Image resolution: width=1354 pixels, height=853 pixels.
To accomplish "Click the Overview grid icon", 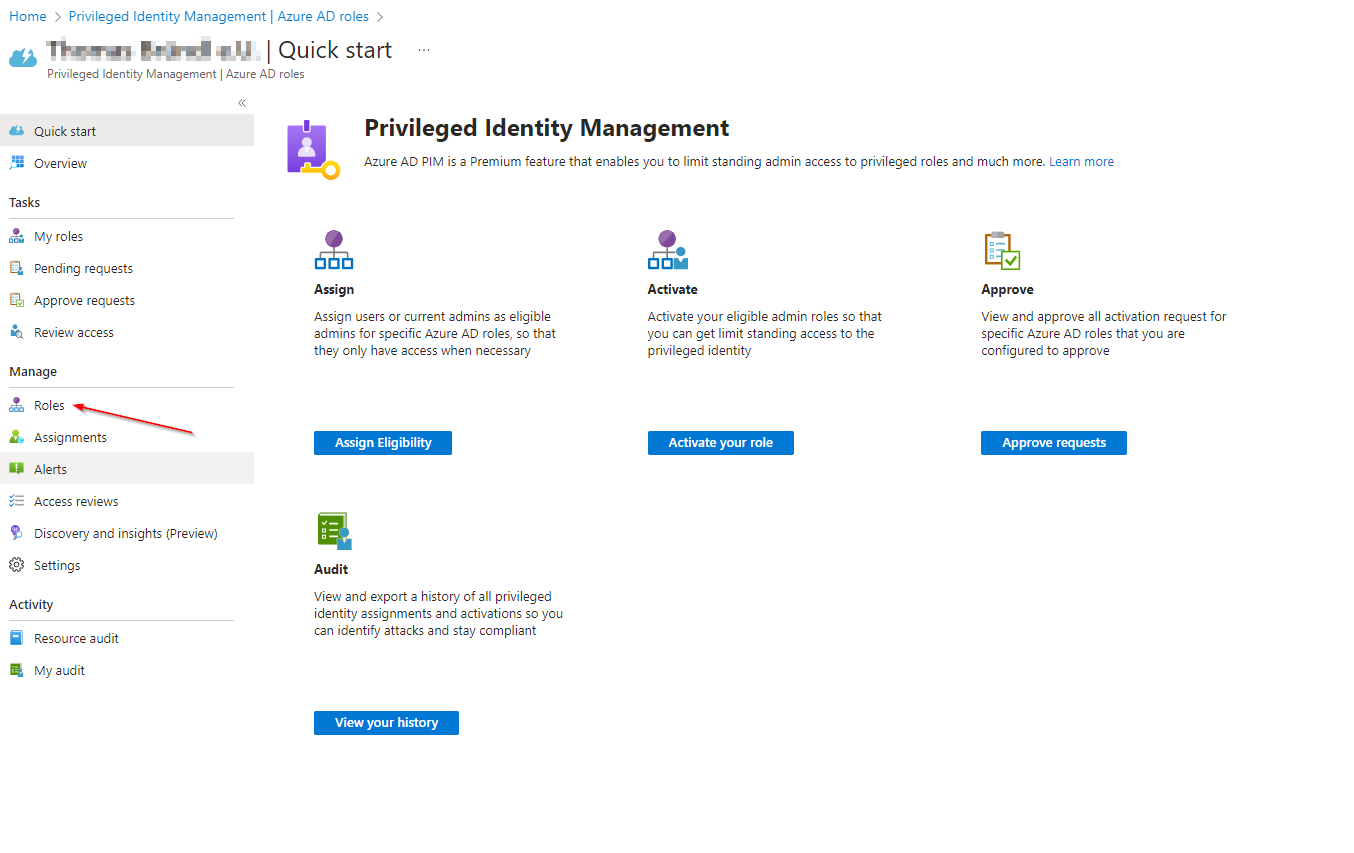I will click(x=16, y=163).
